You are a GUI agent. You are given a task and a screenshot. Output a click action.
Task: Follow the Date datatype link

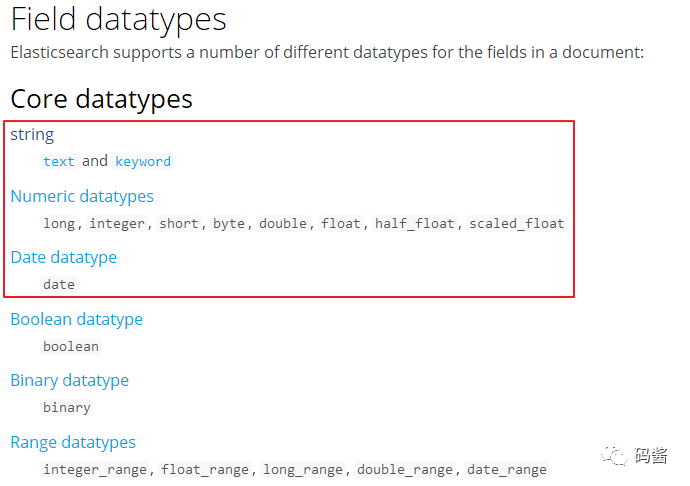tap(64, 258)
